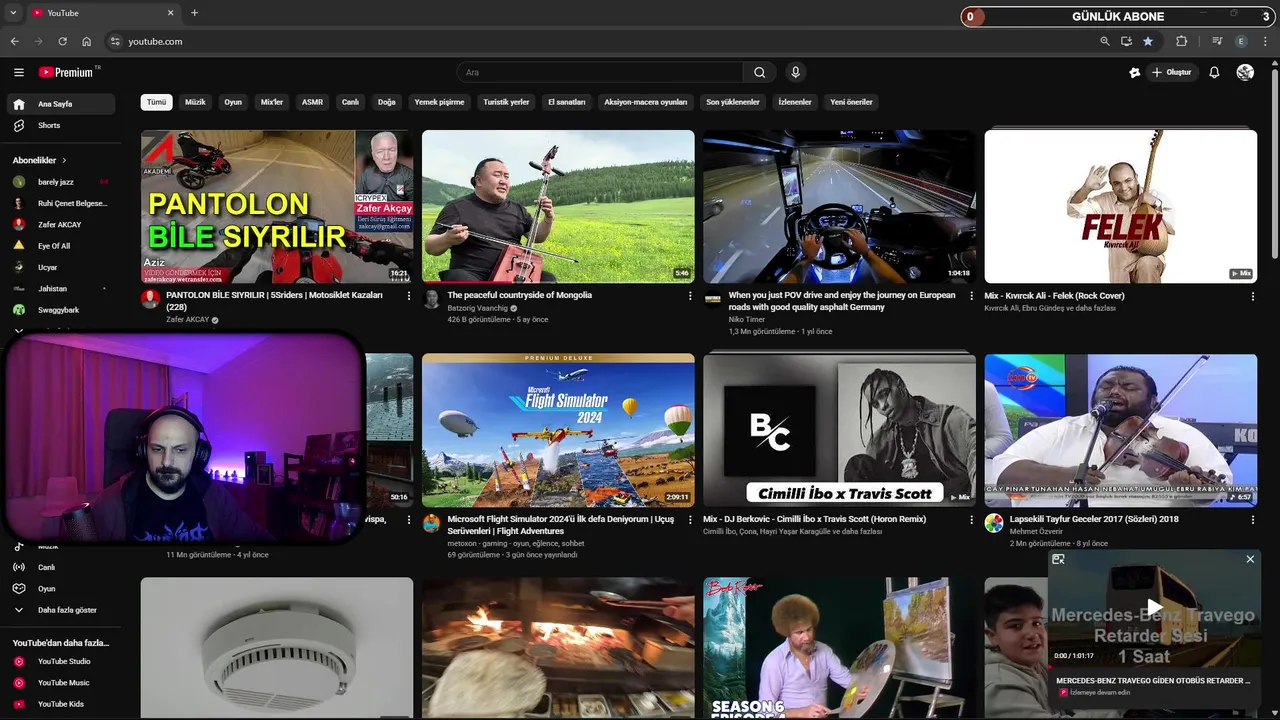1280x720 pixels.
Task: Expand Abonelikler section chevron
Action: point(64,160)
